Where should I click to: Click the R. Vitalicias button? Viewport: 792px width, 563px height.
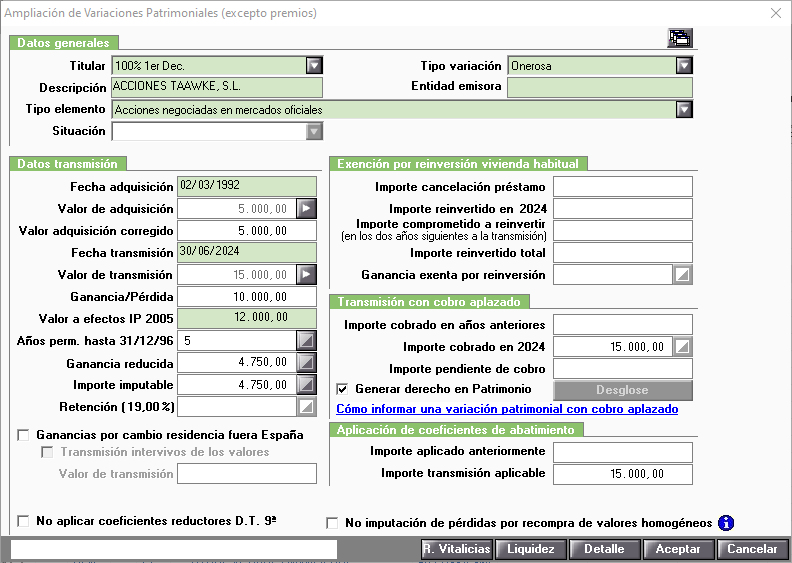[457, 549]
